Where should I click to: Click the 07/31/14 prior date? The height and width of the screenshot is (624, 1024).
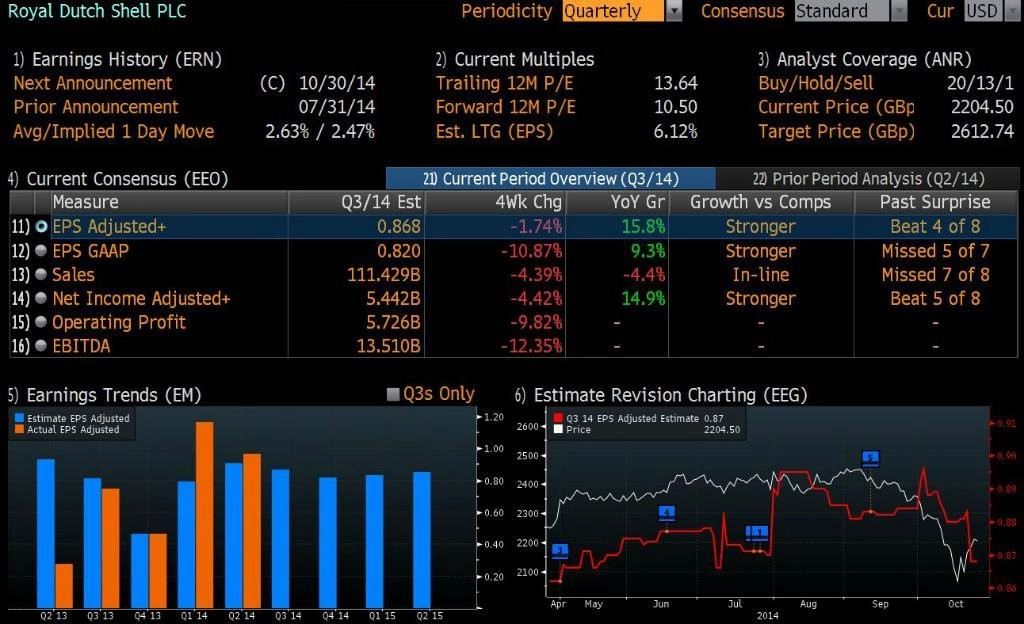[337, 107]
